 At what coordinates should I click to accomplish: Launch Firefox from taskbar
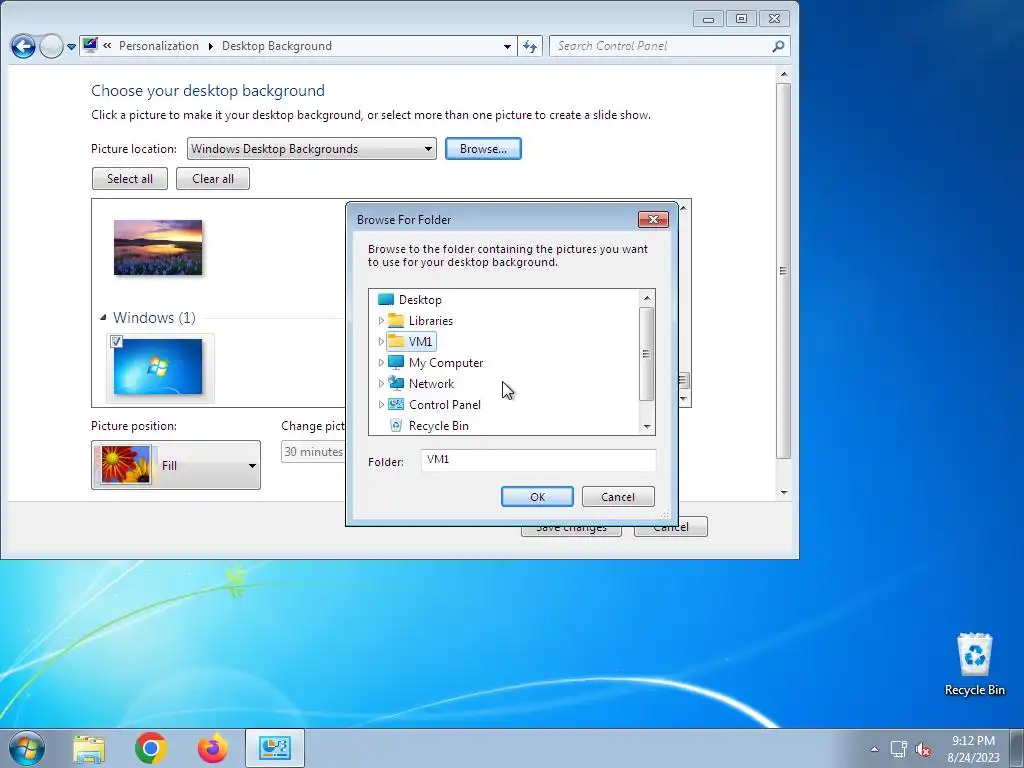click(213, 748)
